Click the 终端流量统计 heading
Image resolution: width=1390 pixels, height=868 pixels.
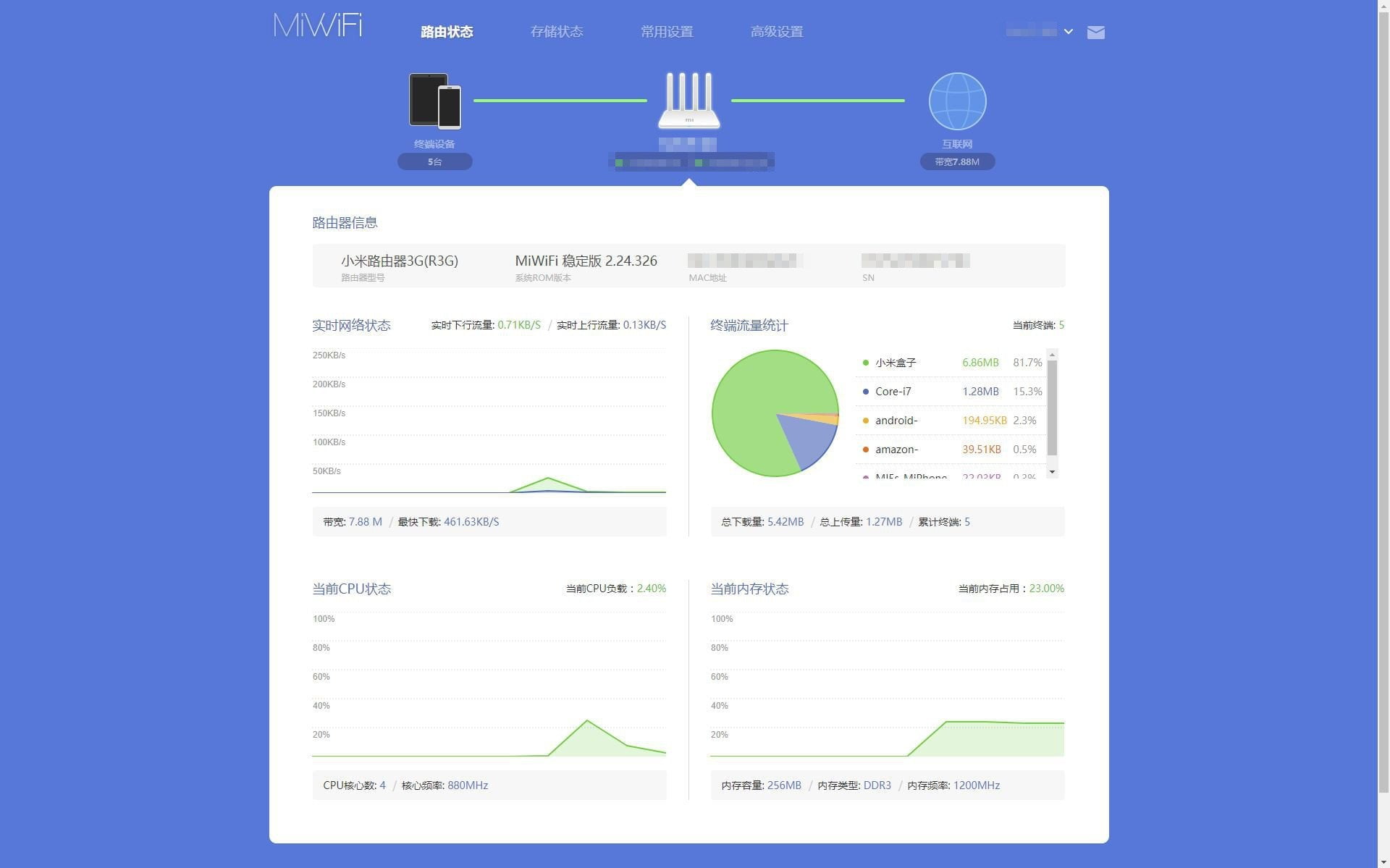point(749,325)
